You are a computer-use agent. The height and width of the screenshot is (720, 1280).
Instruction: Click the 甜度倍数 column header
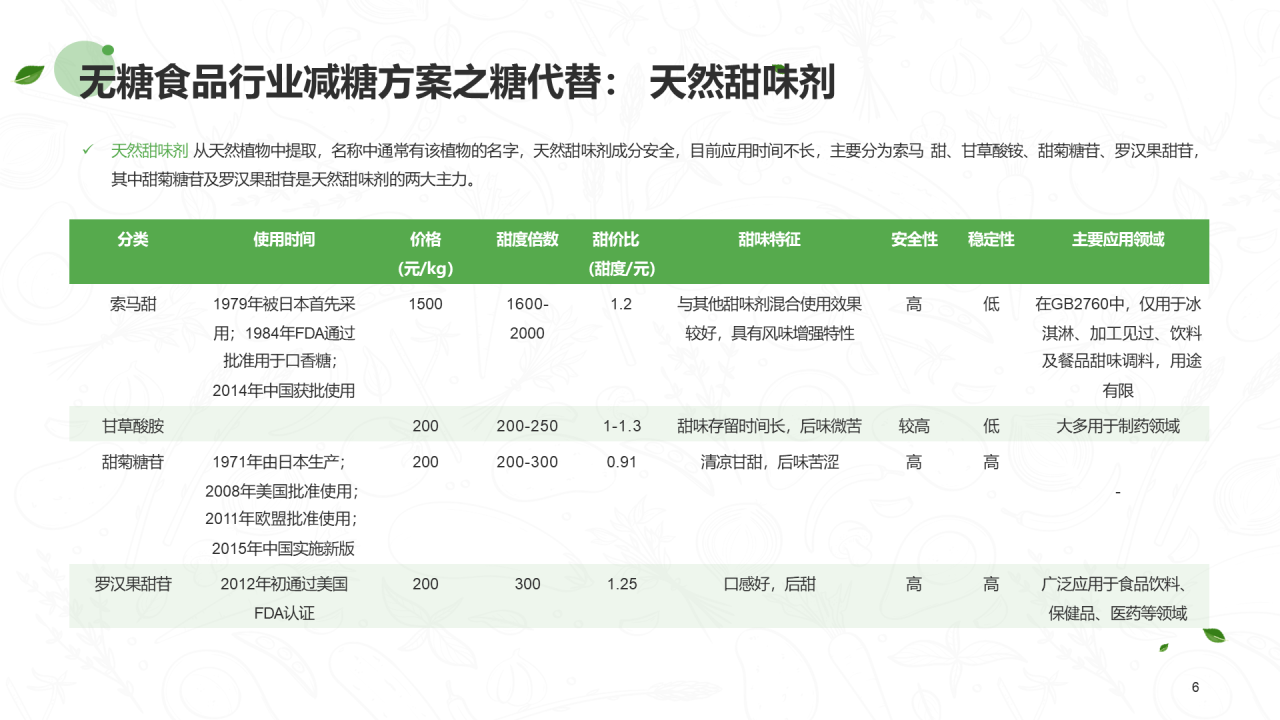(x=527, y=240)
